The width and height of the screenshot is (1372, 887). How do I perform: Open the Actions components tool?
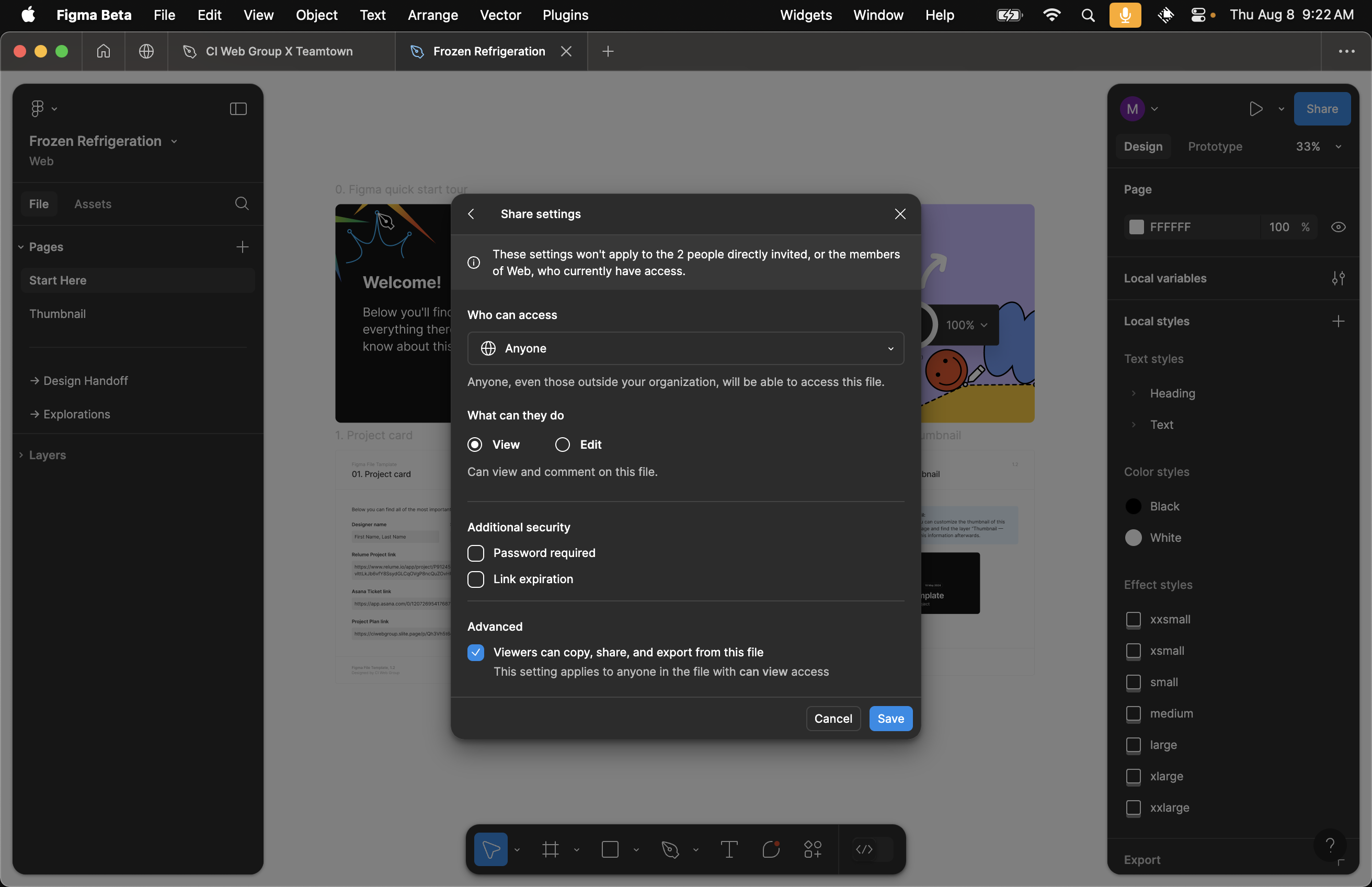click(813, 849)
